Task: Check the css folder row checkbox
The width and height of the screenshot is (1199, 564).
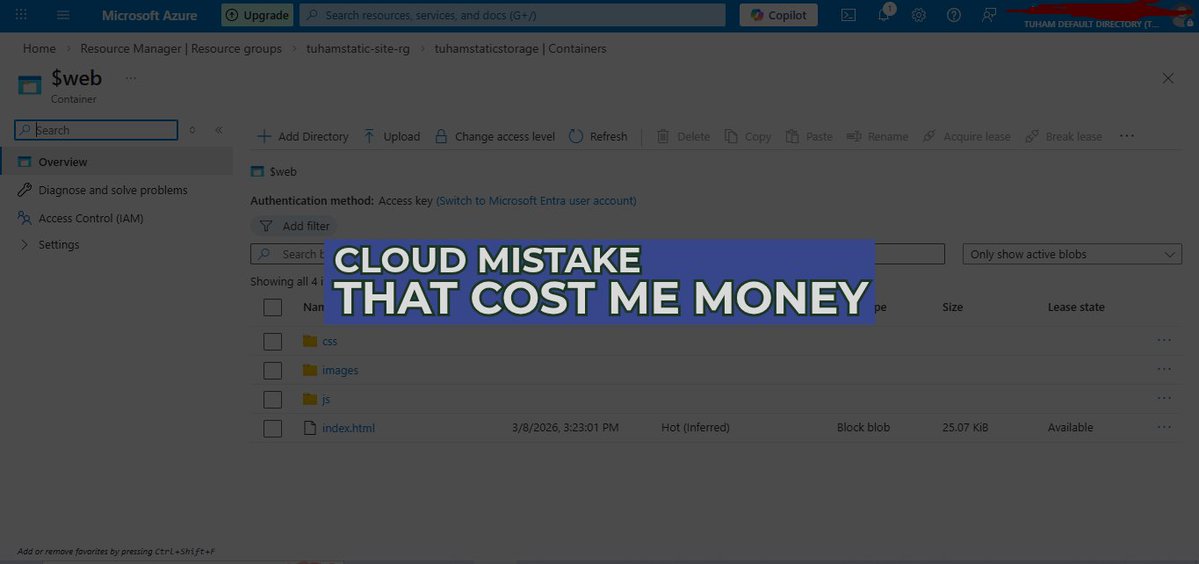Action: point(272,342)
